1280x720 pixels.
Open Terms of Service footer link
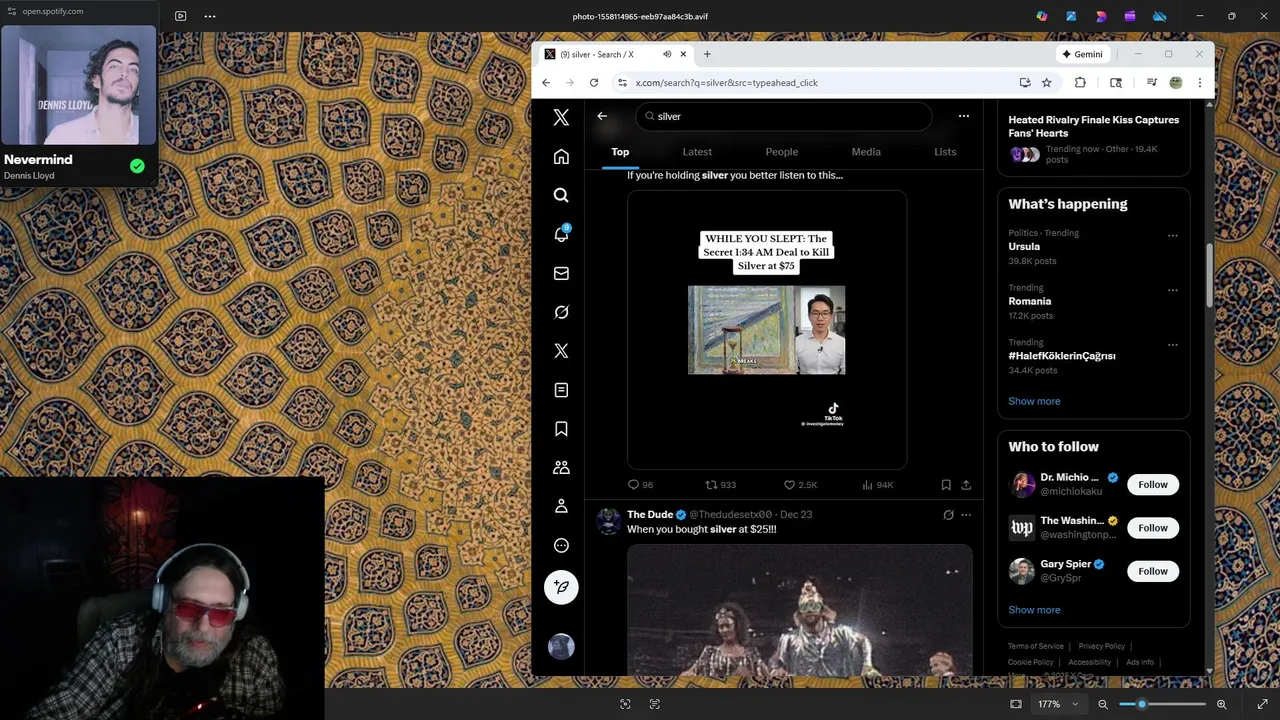1036,646
